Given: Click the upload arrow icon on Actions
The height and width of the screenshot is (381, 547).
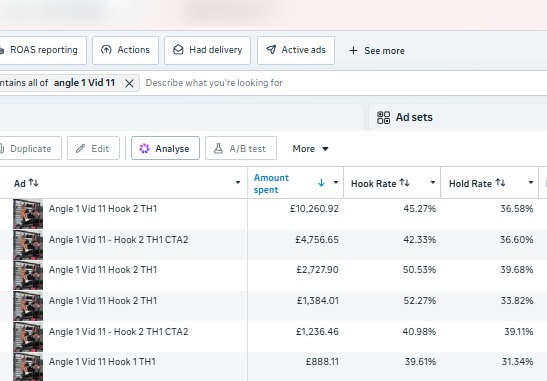Looking at the screenshot, I should tap(106, 50).
